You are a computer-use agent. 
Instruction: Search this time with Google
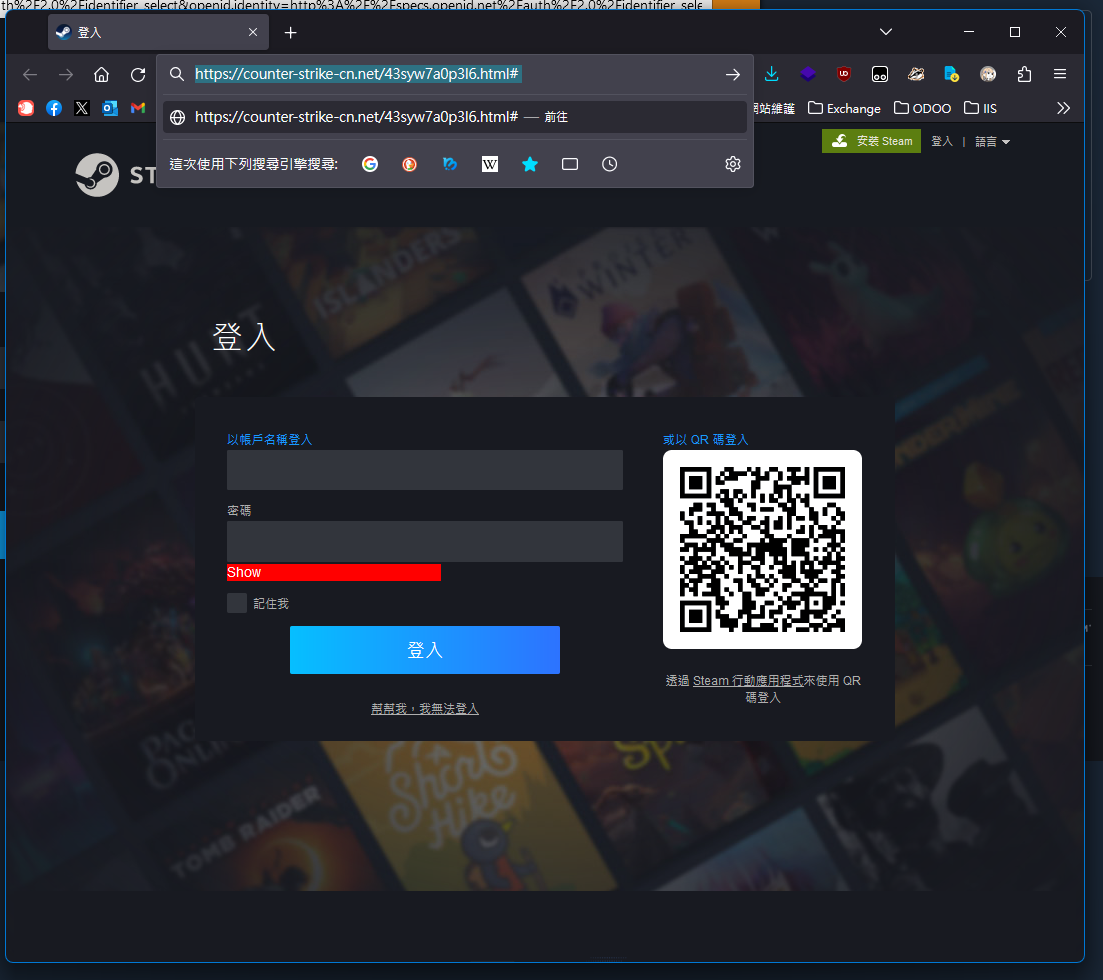370,164
